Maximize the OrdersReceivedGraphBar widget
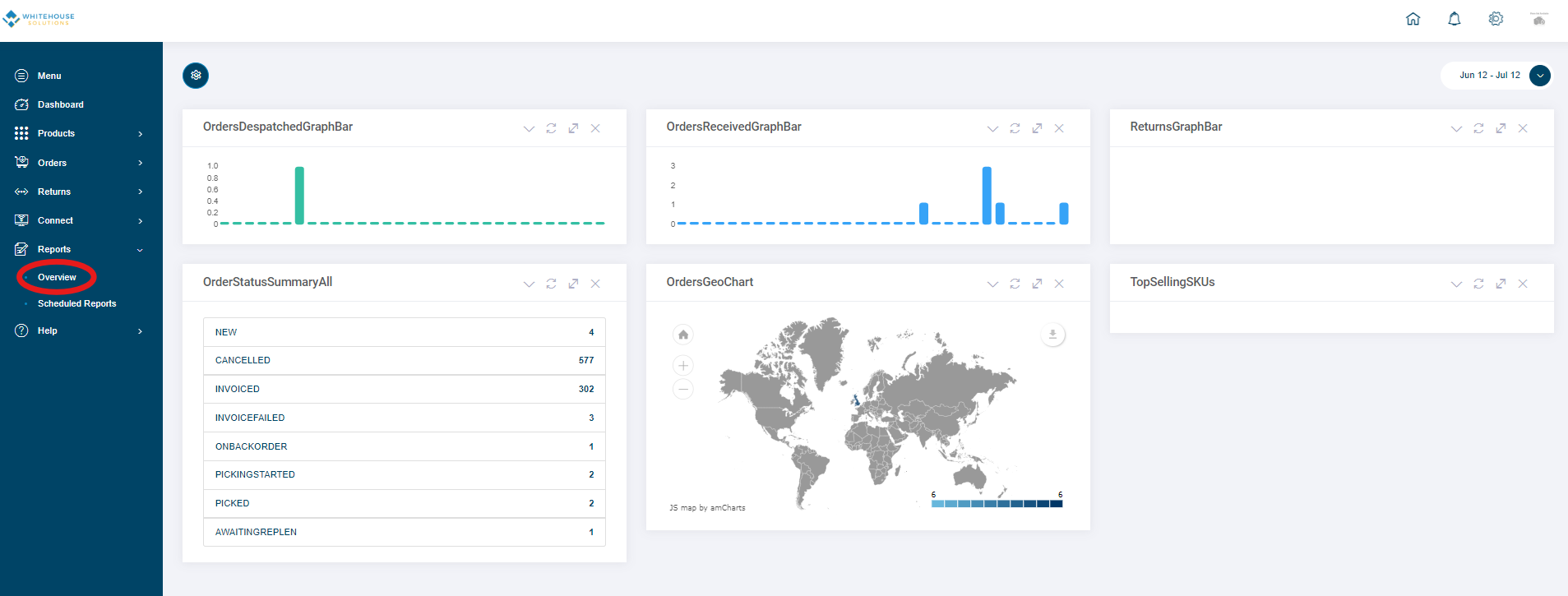1568x596 pixels. coord(1037,128)
